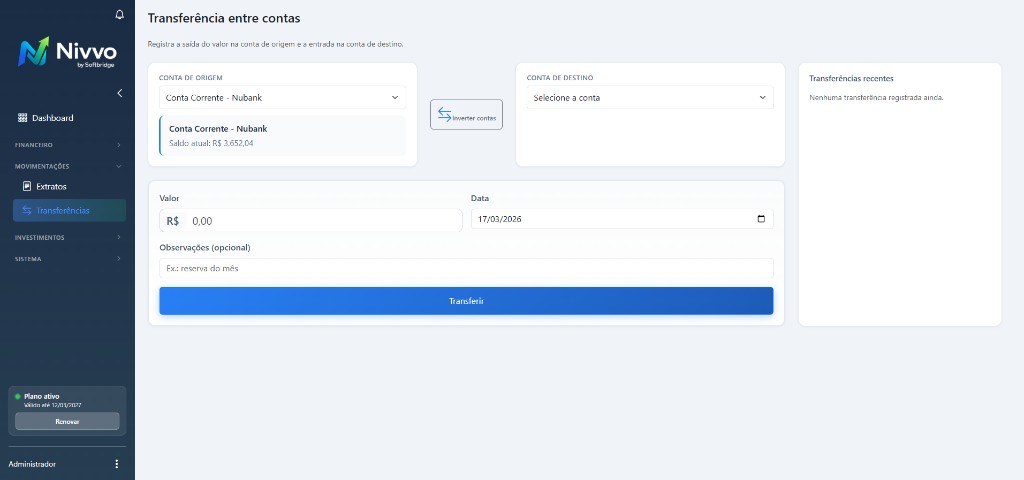Select Transferências in the sidebar
Image resolution: width=1024 pixels, height=480 pixels.
(x=69, y=210)
